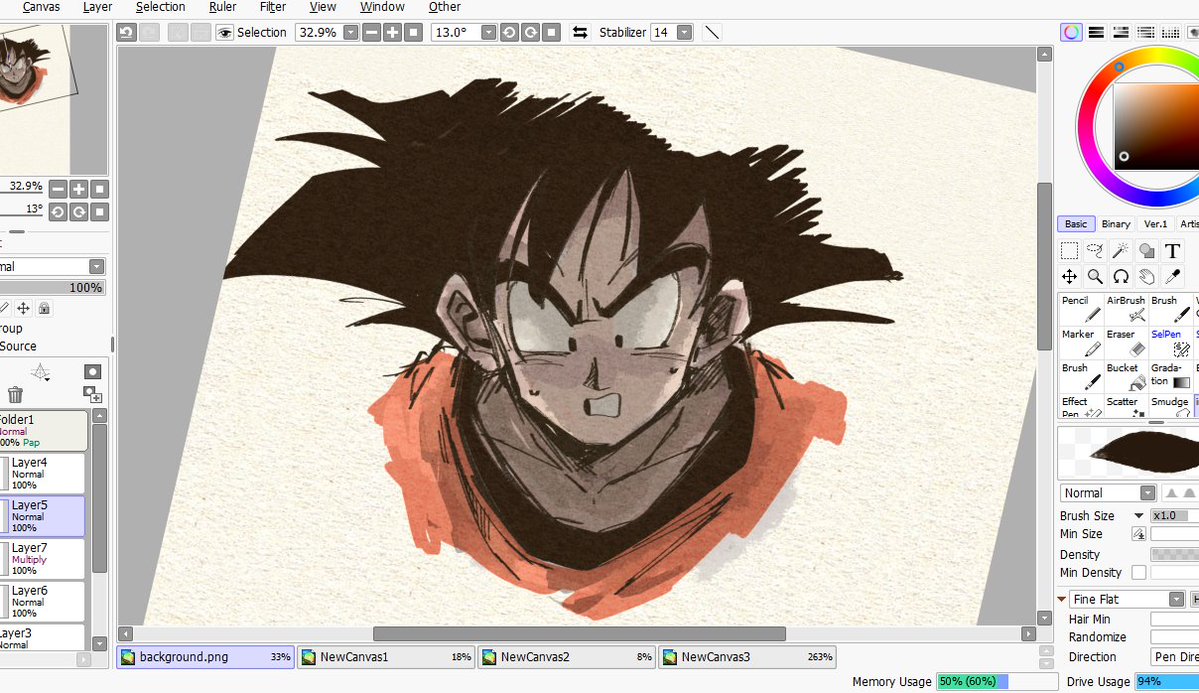Zoom out using the toolbar minus button
This screenshot has height=693, width=1199.
(372, 32)
